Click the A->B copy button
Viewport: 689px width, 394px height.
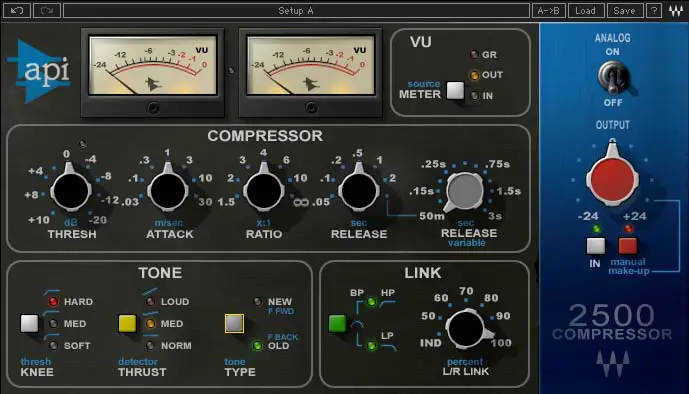[548, 11]
